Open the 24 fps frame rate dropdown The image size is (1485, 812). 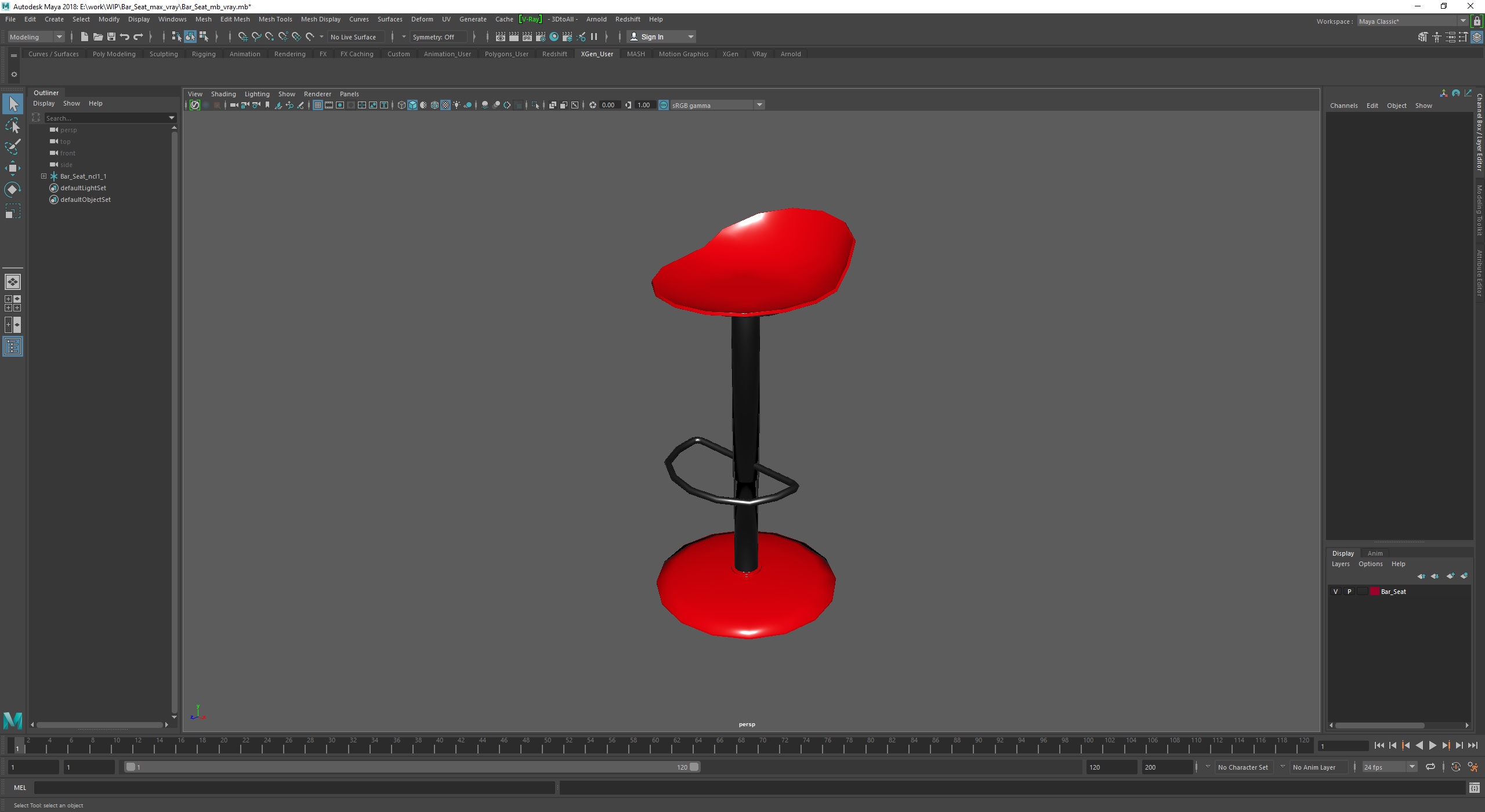1390,767
